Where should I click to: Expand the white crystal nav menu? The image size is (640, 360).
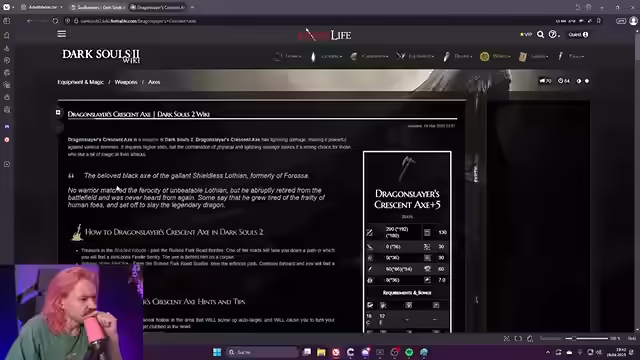[x=326, y=56]
